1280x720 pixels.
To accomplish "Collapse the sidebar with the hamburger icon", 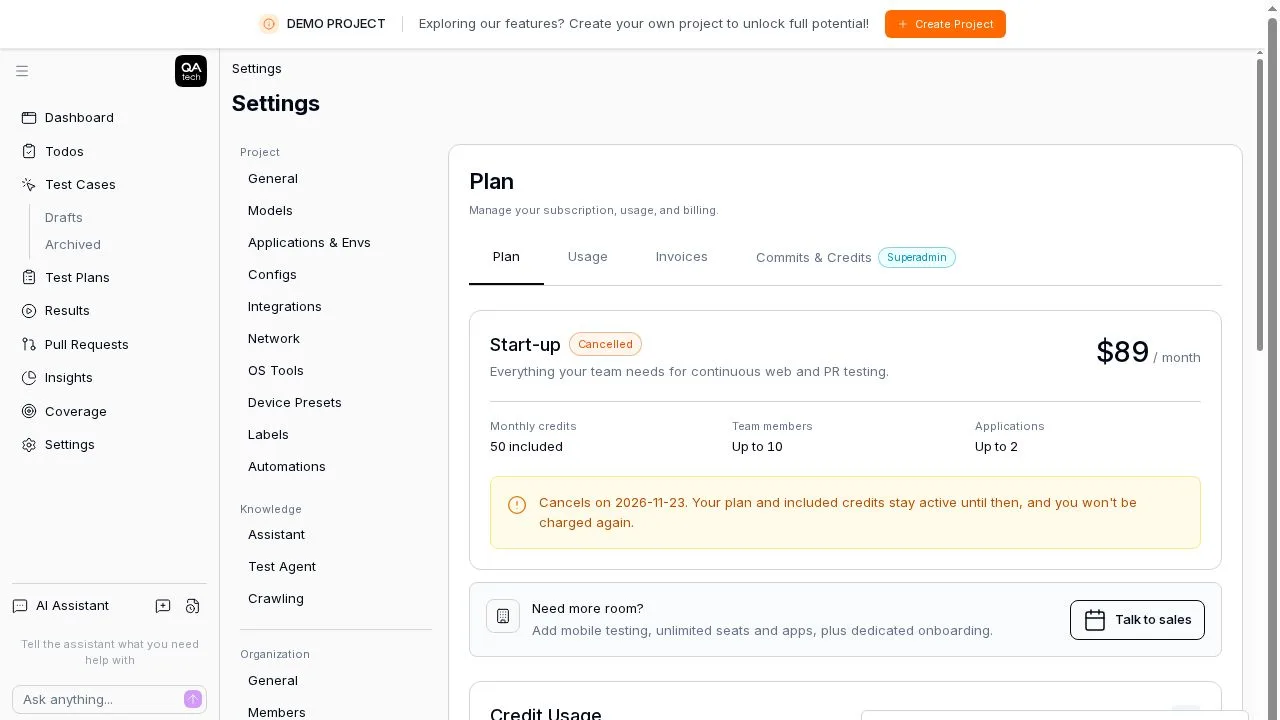I will point(22,71).
